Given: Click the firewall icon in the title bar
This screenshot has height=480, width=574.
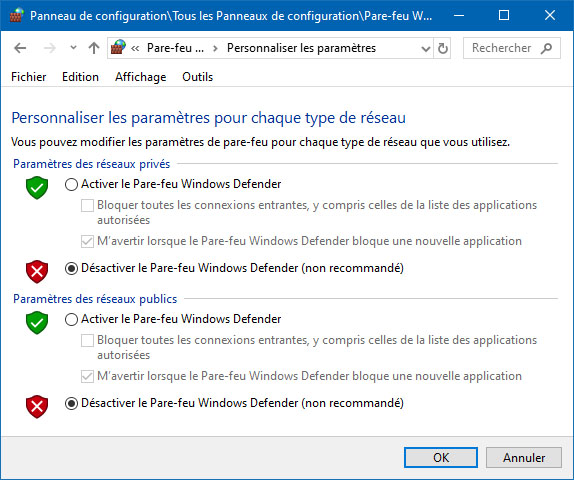Looking at the screenshot, I should click(16, 15).
